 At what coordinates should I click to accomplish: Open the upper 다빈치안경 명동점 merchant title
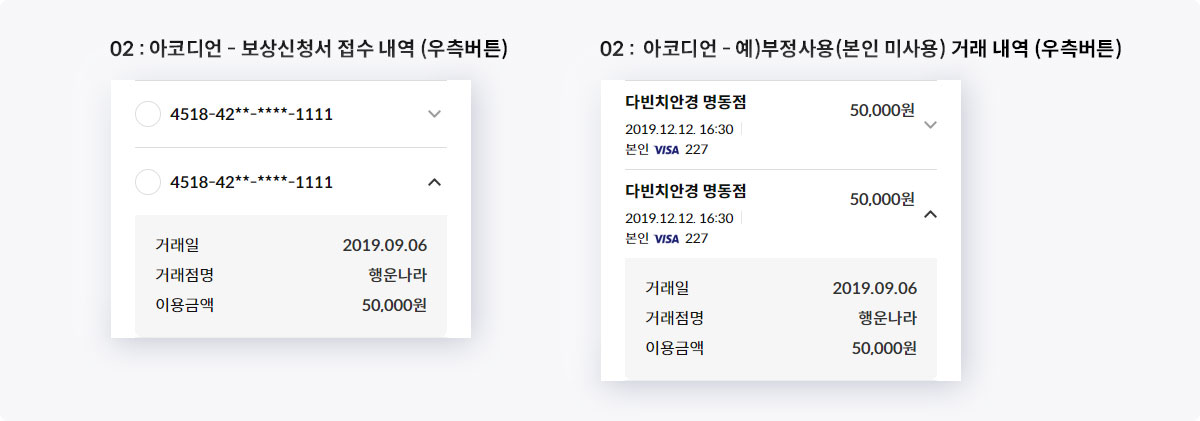click(x=686, y=103)
